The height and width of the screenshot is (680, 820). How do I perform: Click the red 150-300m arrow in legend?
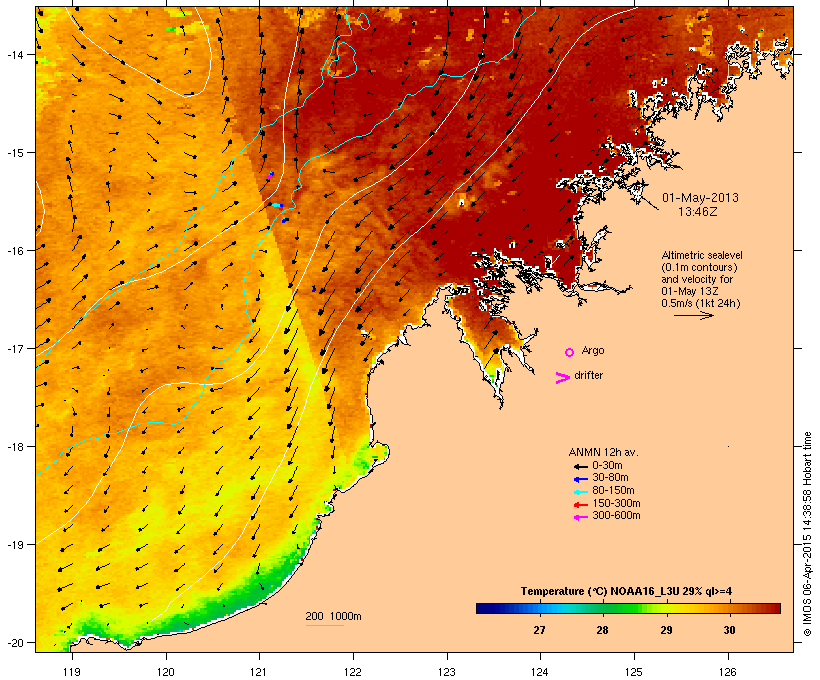pyautogui.click(x=580, y=505)
